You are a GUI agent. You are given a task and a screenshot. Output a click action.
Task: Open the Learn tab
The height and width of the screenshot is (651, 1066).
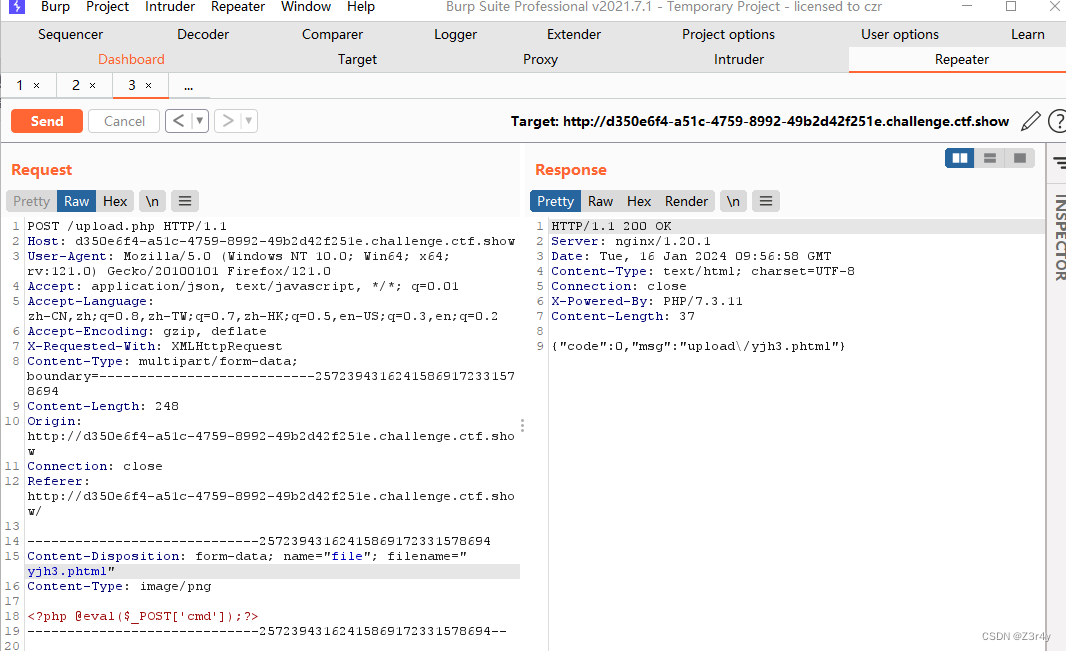pos(1028,35)
